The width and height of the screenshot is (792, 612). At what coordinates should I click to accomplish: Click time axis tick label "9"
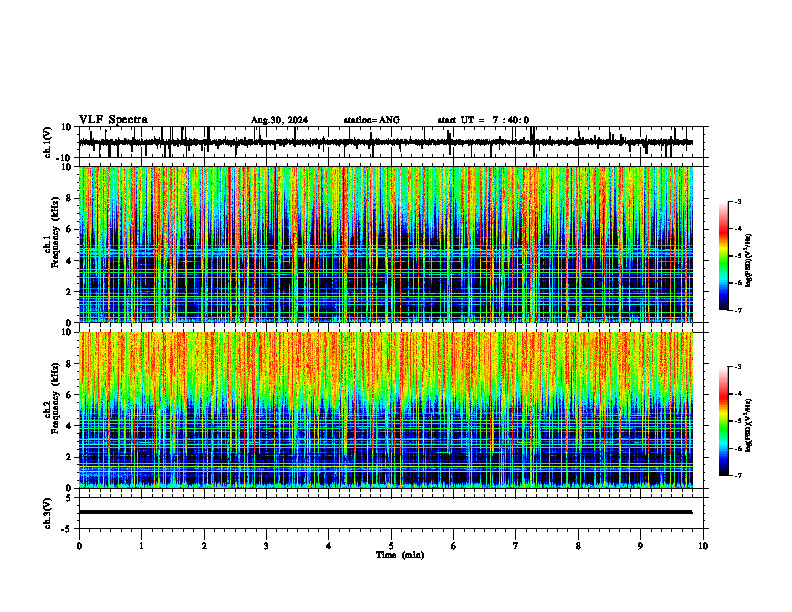(640, 546)
